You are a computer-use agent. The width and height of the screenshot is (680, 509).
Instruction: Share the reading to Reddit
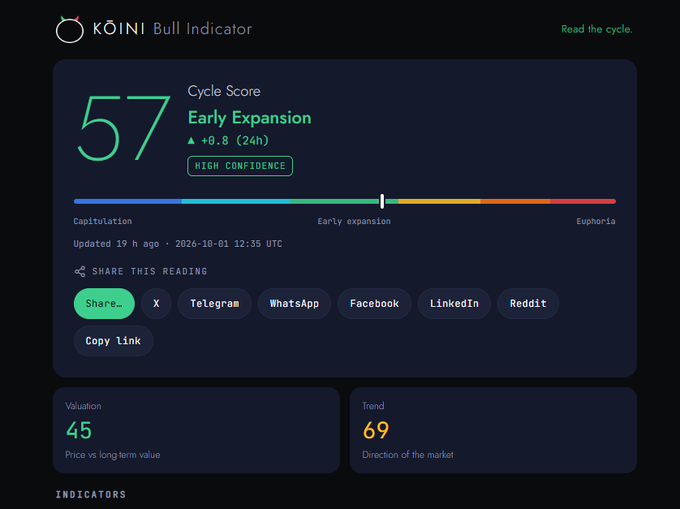pyautogui.click(x=528, y=303)
